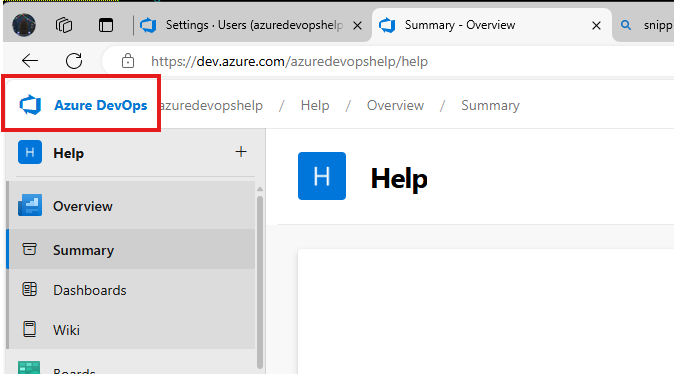Viewport: 674px width, 374px height.
Task: Select Dashboards in the sidebar menu
Action: [x=132, y=290]
